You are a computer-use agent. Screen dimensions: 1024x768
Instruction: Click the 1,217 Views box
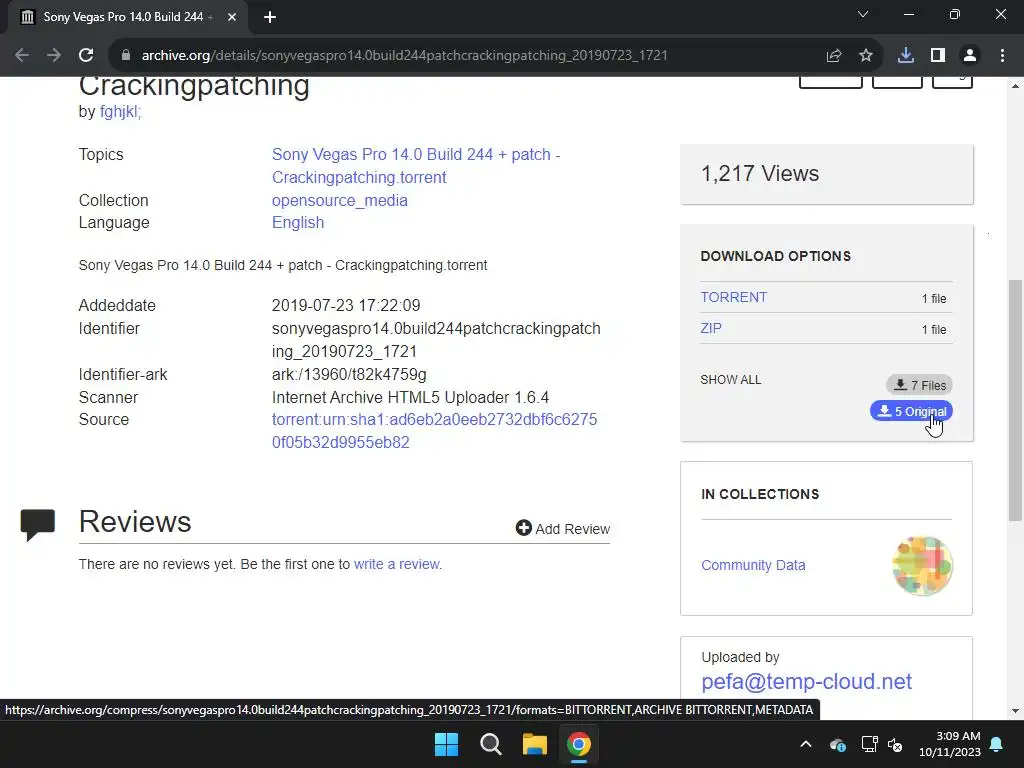coord(827,174)
